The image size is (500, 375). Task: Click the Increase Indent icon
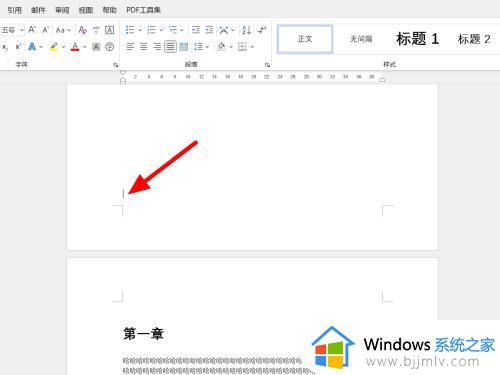click(209, 30)
